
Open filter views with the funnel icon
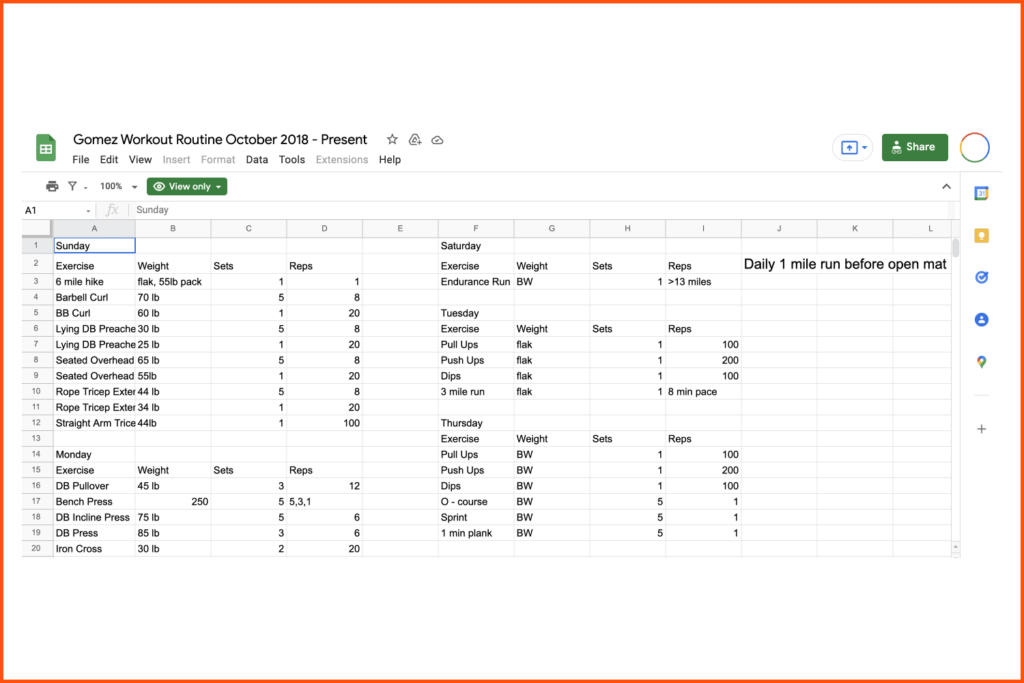pos(72,186)
